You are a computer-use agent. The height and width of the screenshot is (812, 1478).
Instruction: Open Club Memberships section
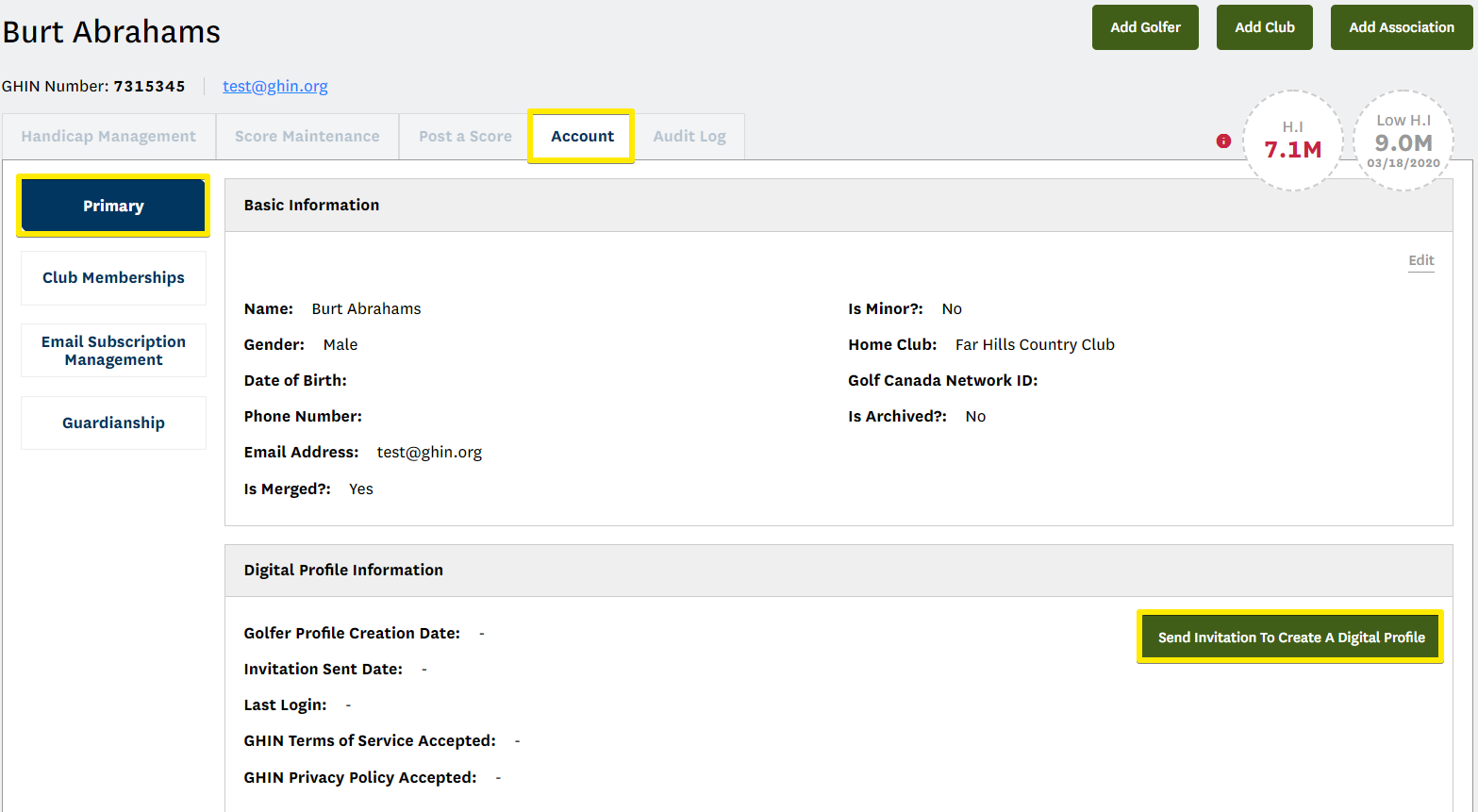[113, 278]
